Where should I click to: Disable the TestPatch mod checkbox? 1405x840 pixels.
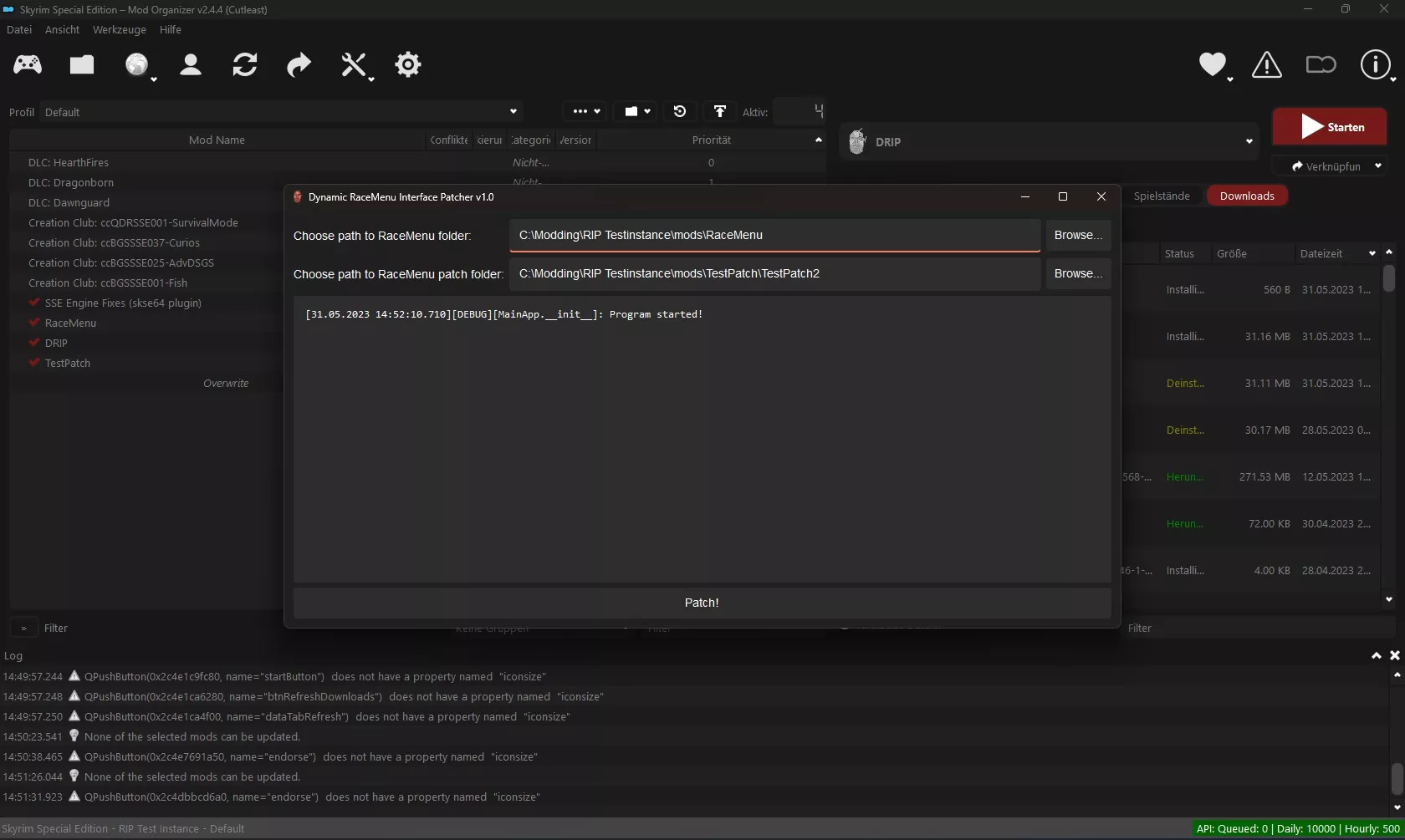tap(34, 363)
